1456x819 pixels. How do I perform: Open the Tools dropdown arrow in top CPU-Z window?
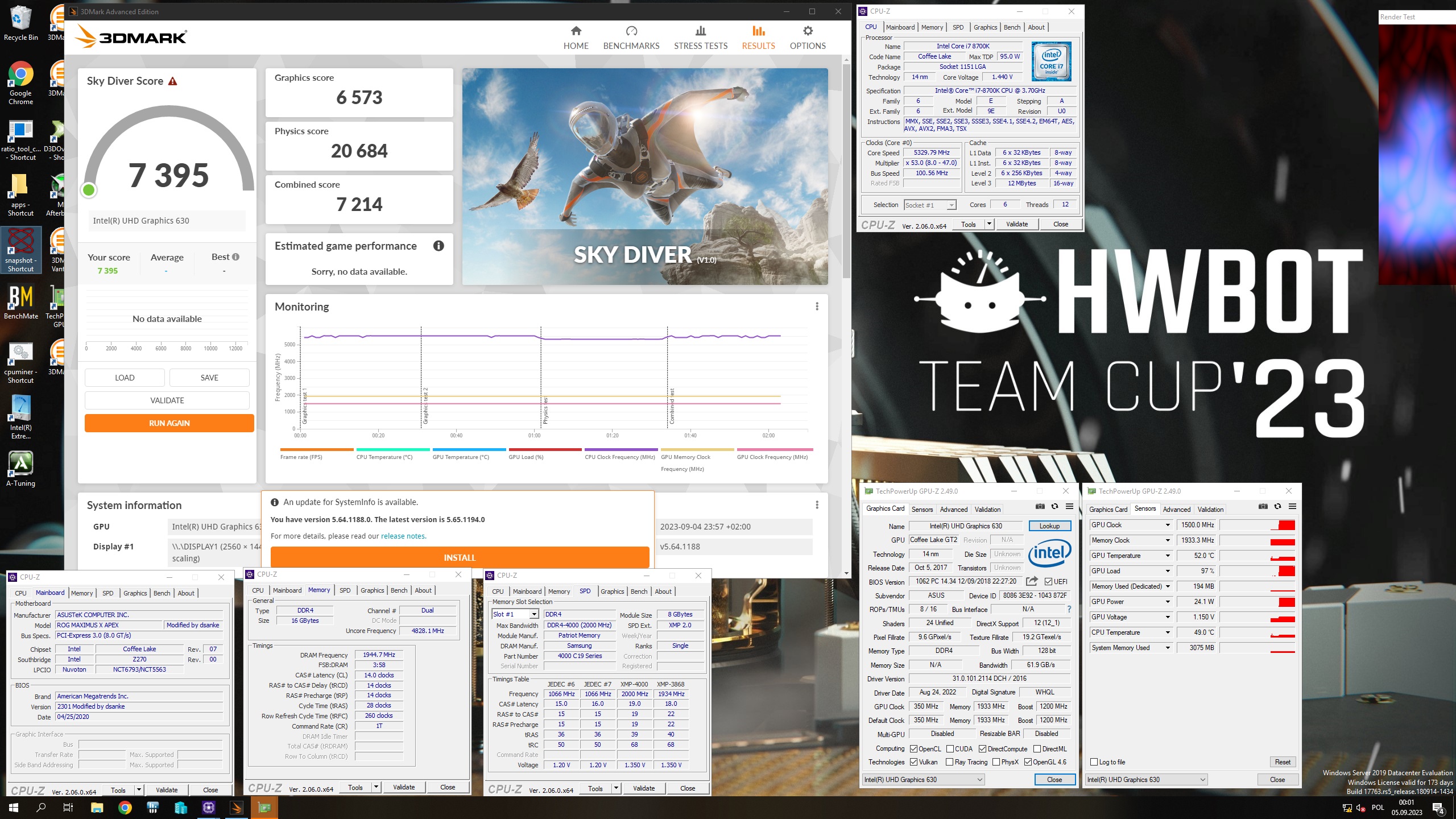989,224
